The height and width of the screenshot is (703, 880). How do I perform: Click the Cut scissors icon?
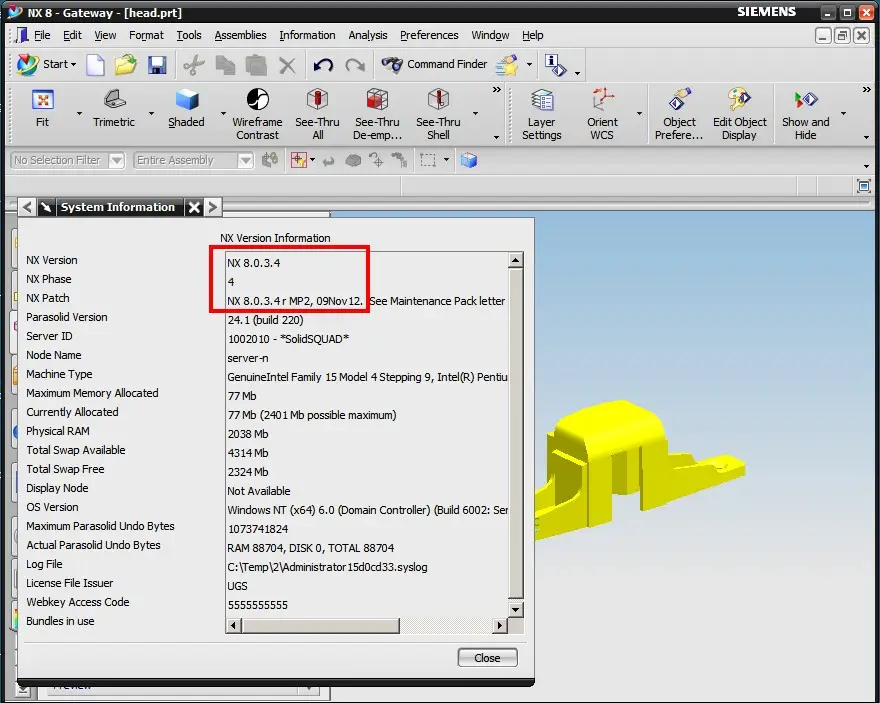pos(194,65)
